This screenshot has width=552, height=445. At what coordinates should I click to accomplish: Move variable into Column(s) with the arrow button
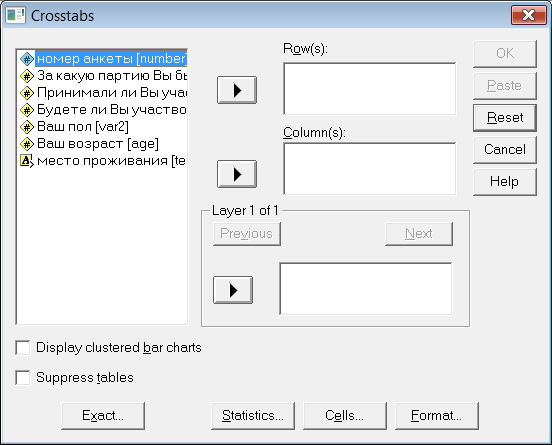tap(237, 174)
